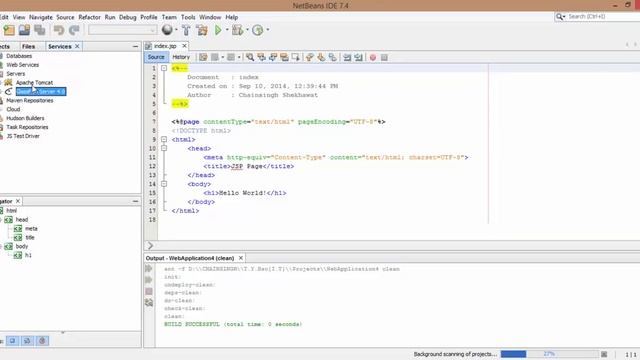Image resolution: width=640 pixels, height=360 pixels.
Task: Click the Last Edit icon in editor toolbar
Action: coord(203,58)
